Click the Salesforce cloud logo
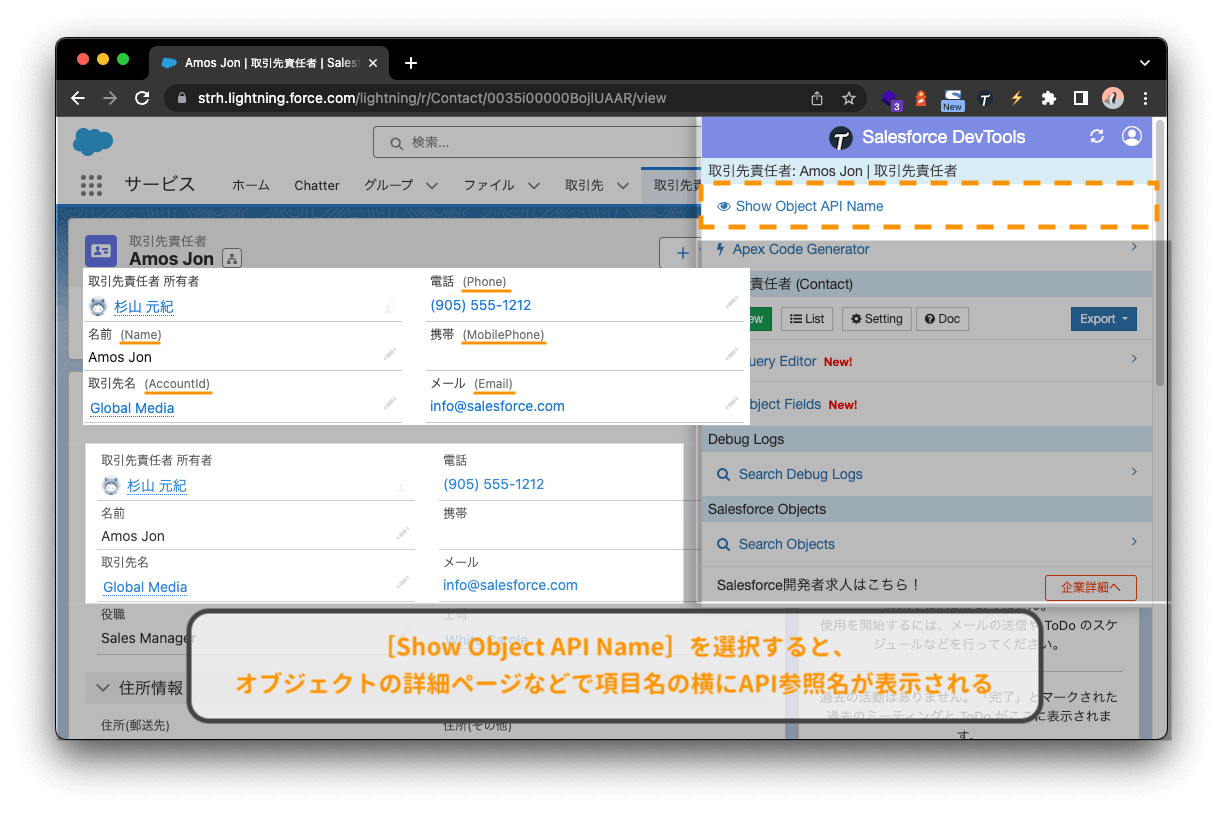Image resolution: width=1223 pixels, height=813 pixels. coord(92,141)
